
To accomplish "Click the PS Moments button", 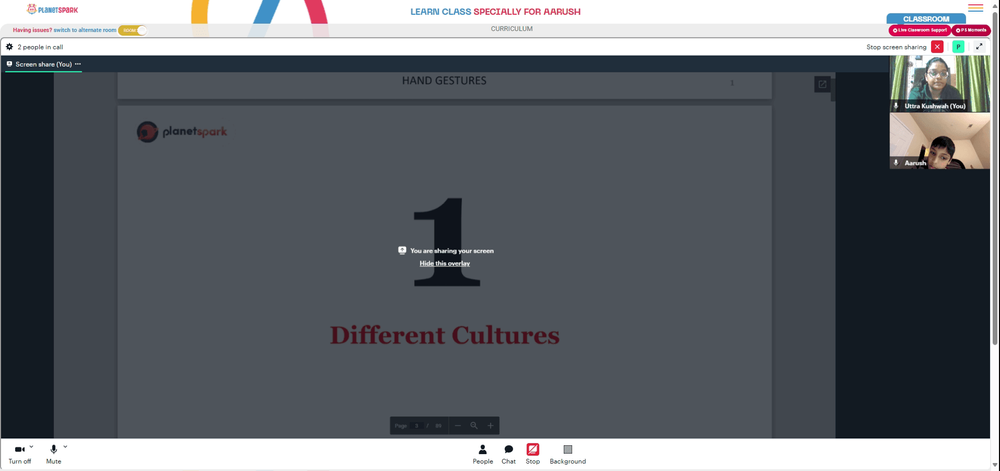I will tap(971, 30).
